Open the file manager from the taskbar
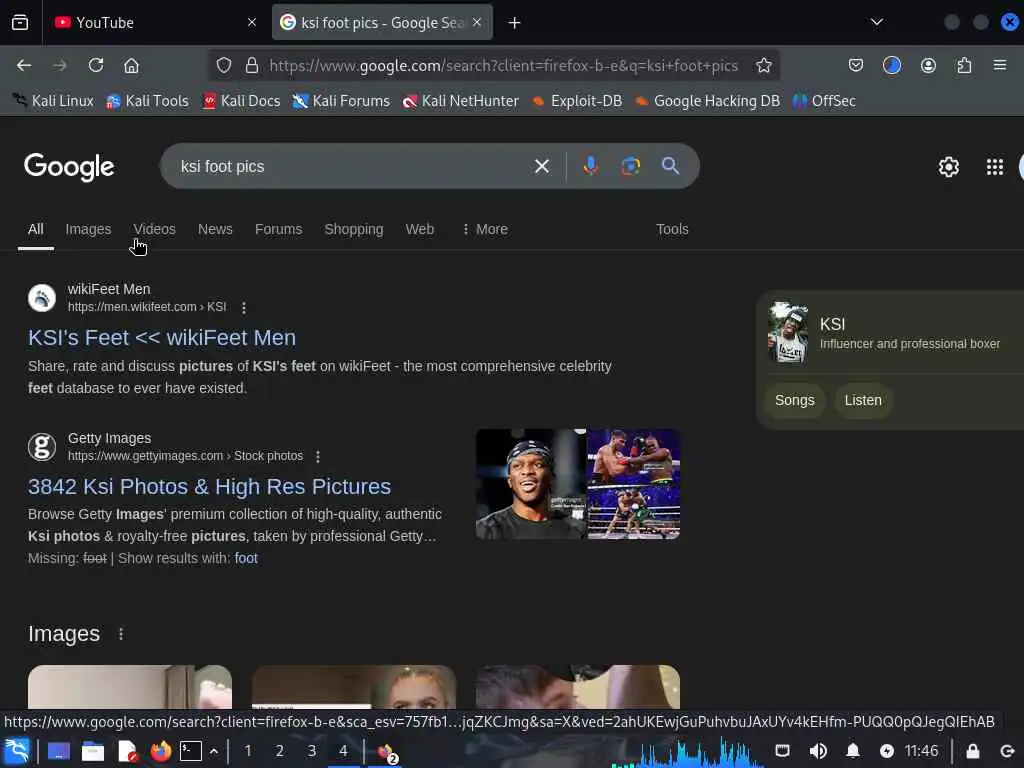Image resolution: width=1024 pixels, height=768 pixels. tap(92, 751)
